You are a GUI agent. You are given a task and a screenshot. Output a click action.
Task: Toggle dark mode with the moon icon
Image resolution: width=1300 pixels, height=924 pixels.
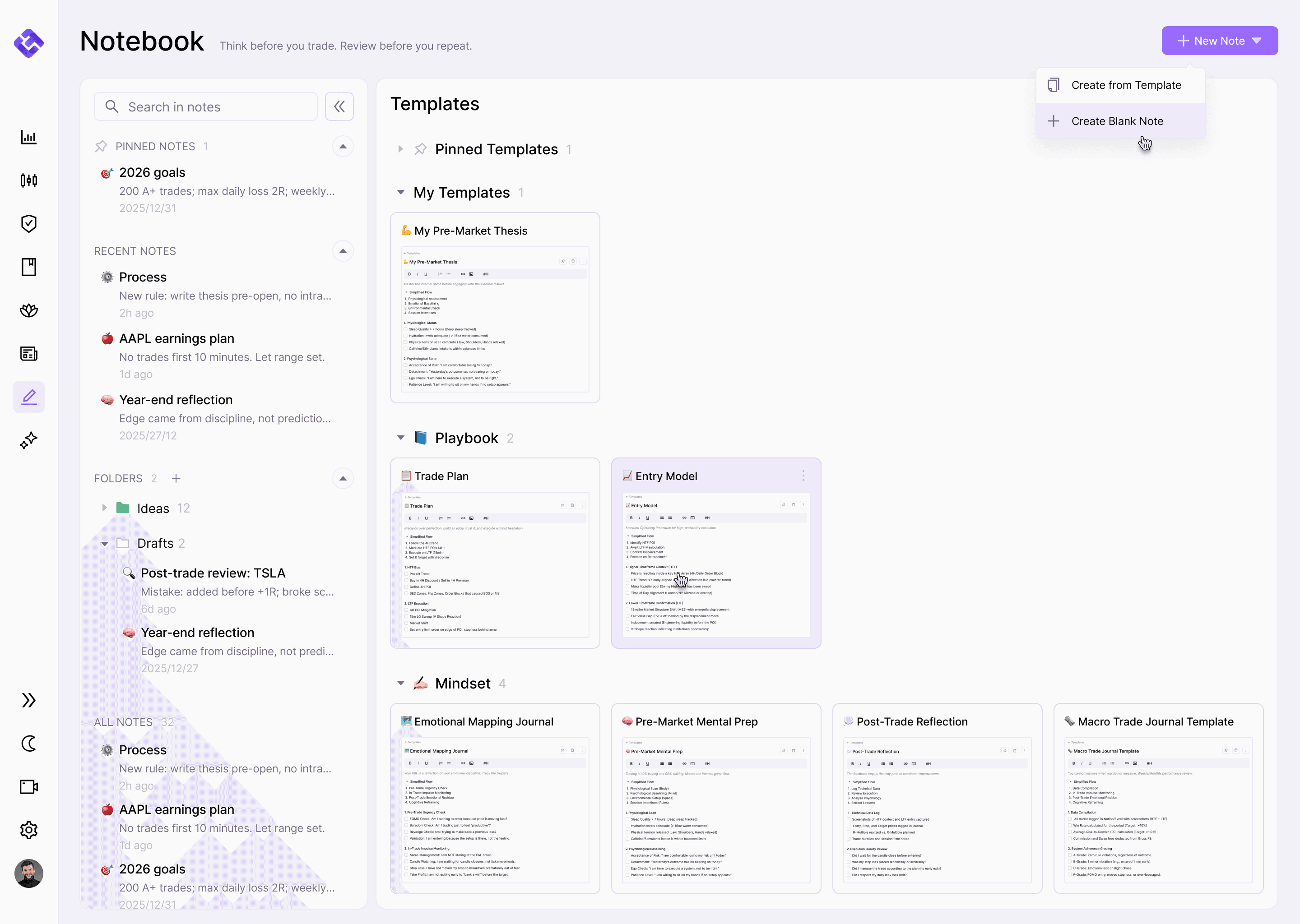[28, 744]
